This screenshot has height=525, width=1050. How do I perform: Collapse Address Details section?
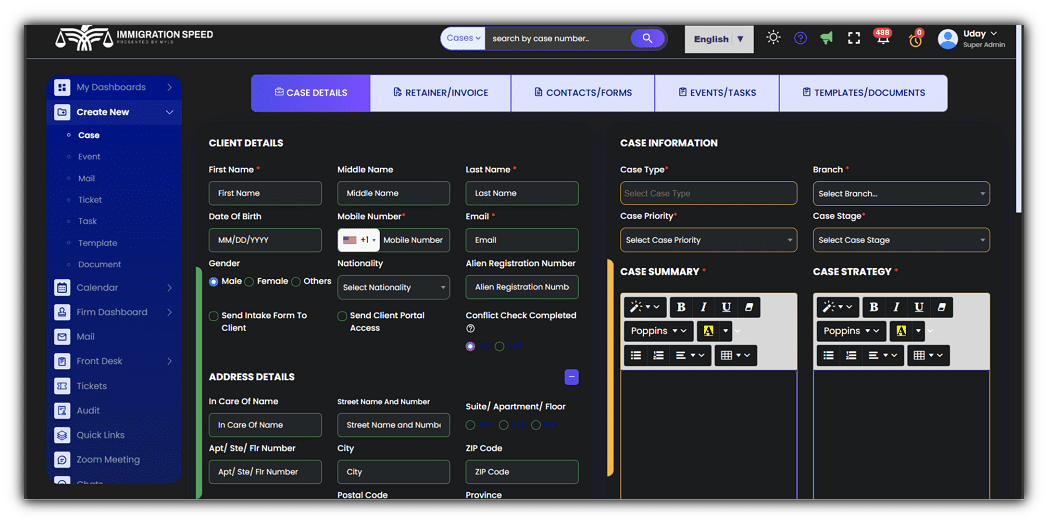pos(572,377)
